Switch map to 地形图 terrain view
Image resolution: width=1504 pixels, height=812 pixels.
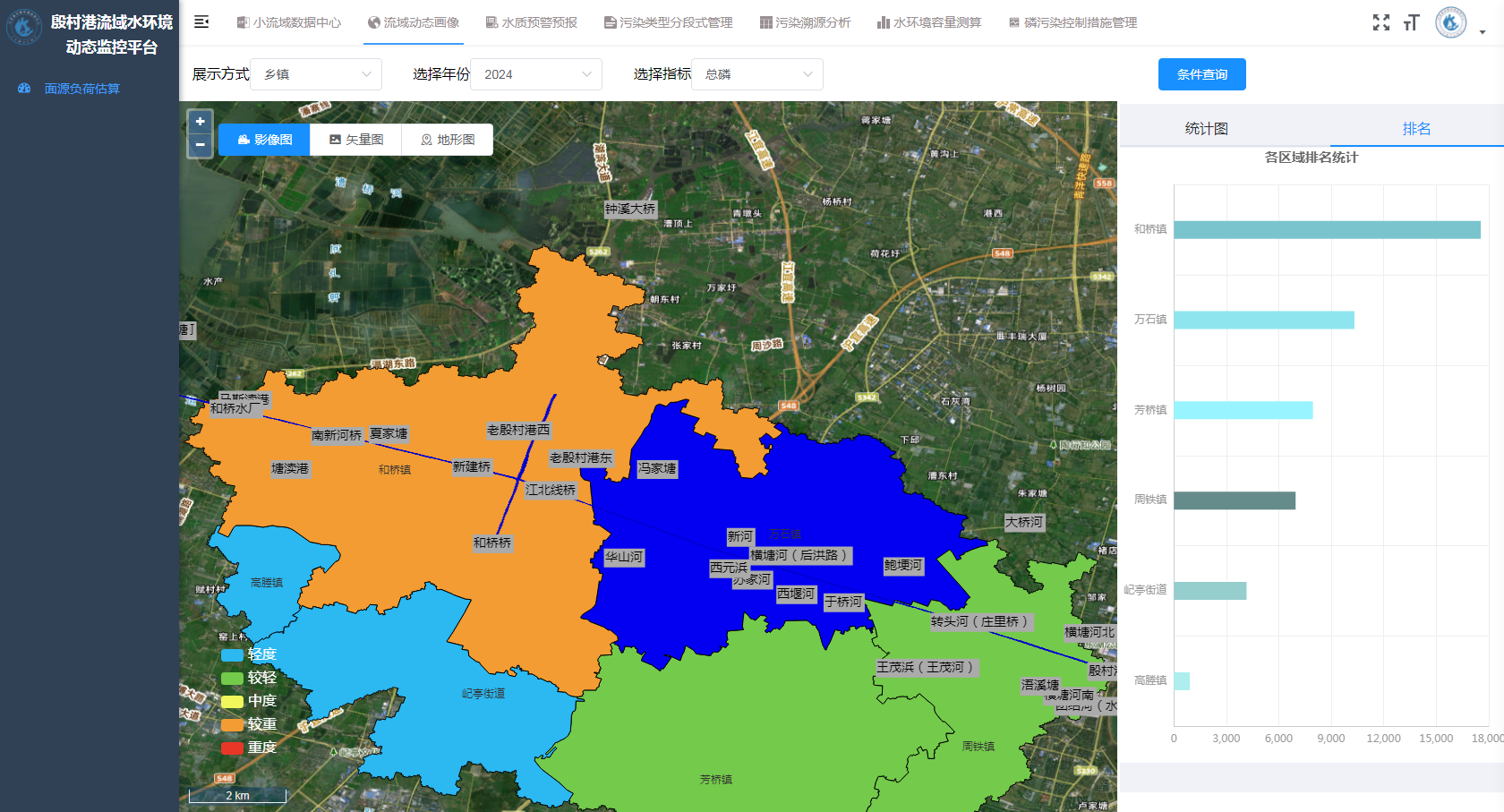click(x=448, y=140)
